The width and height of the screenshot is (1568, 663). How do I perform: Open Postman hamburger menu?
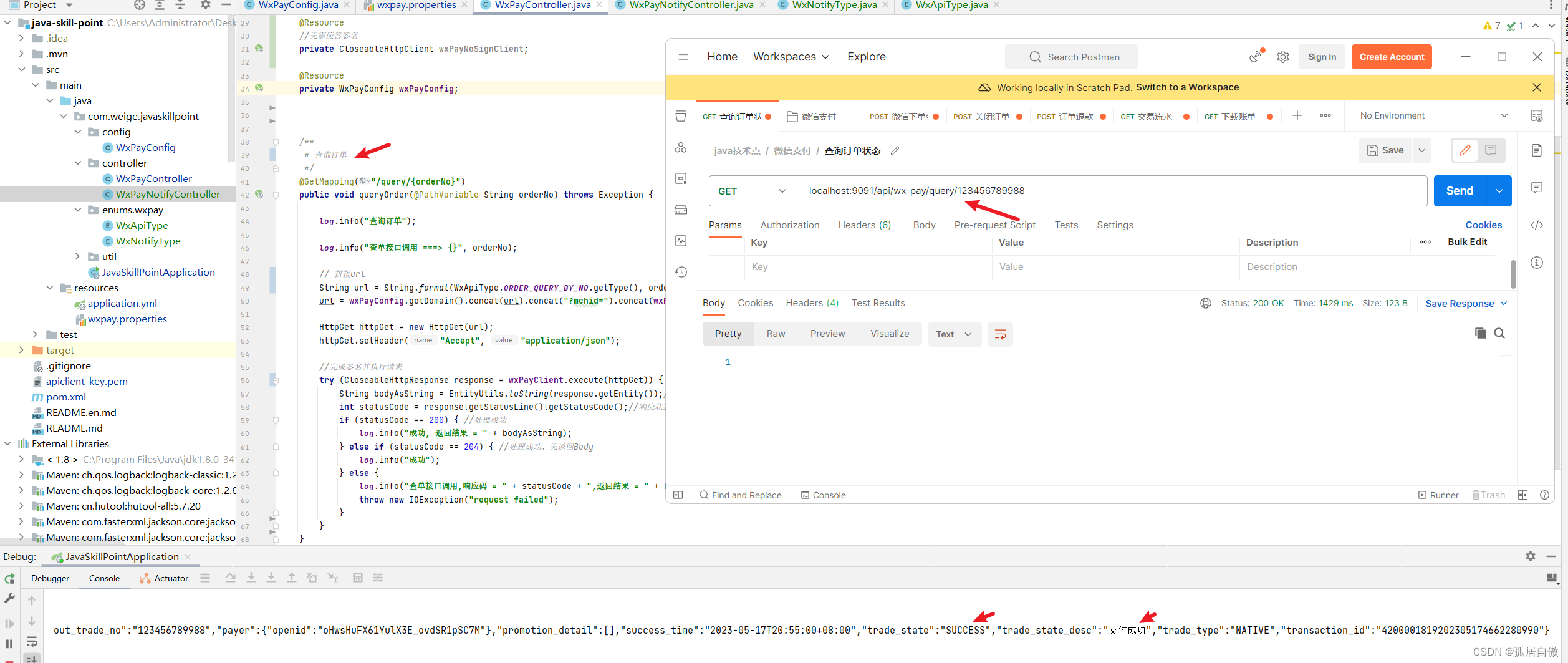[683, 57]
